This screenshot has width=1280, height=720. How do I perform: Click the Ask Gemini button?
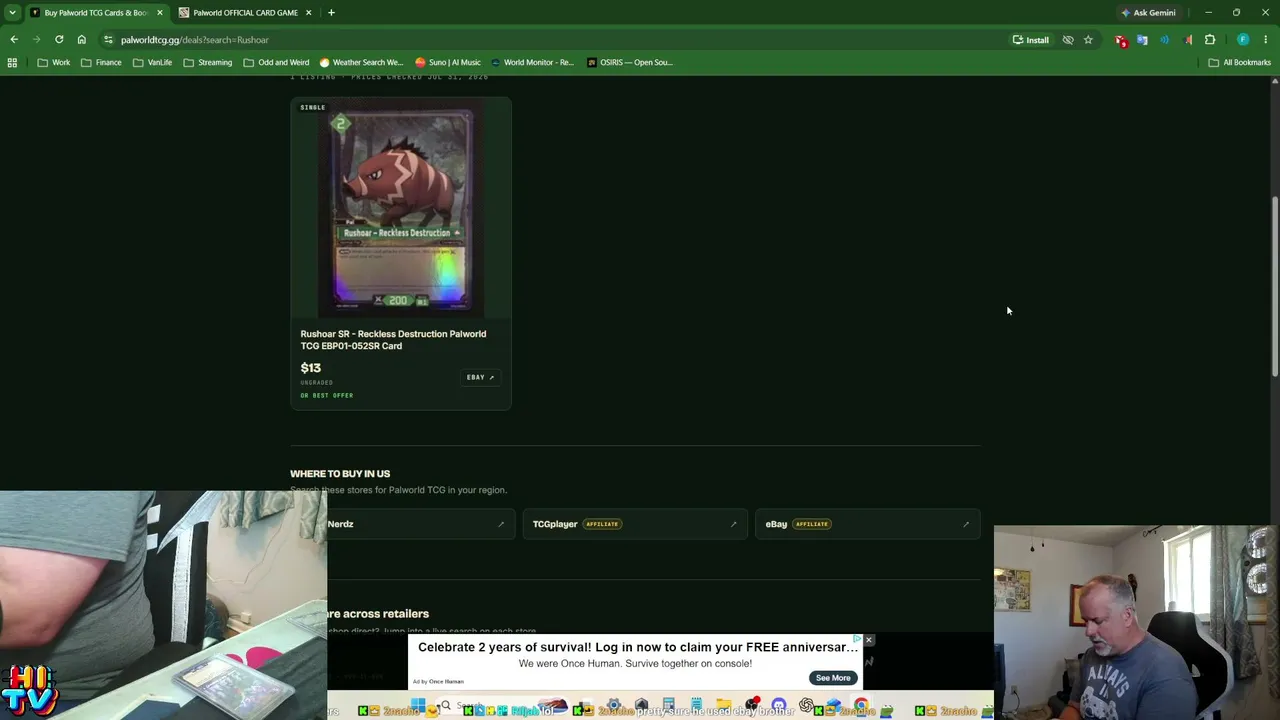click(x=1148, y=13)
